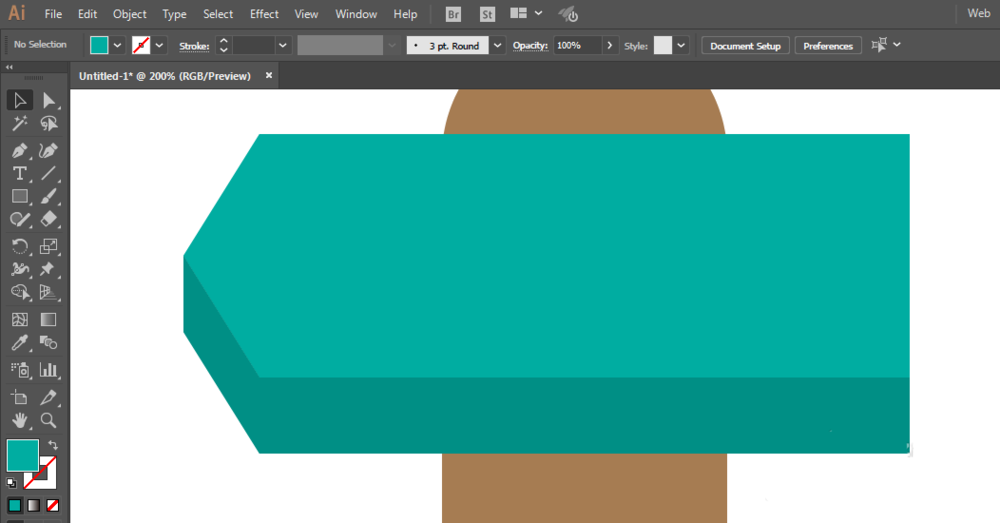The width and height of the screenshot is (1000, 523).
Task: Open the Edit menu
Action: pyautogui.click(x=87, y=14)
